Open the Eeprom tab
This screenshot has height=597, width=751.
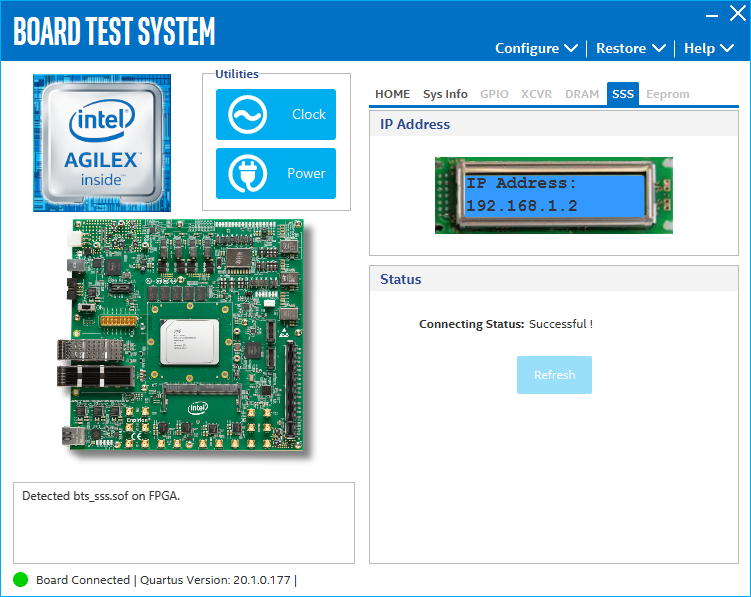point(668,94)
